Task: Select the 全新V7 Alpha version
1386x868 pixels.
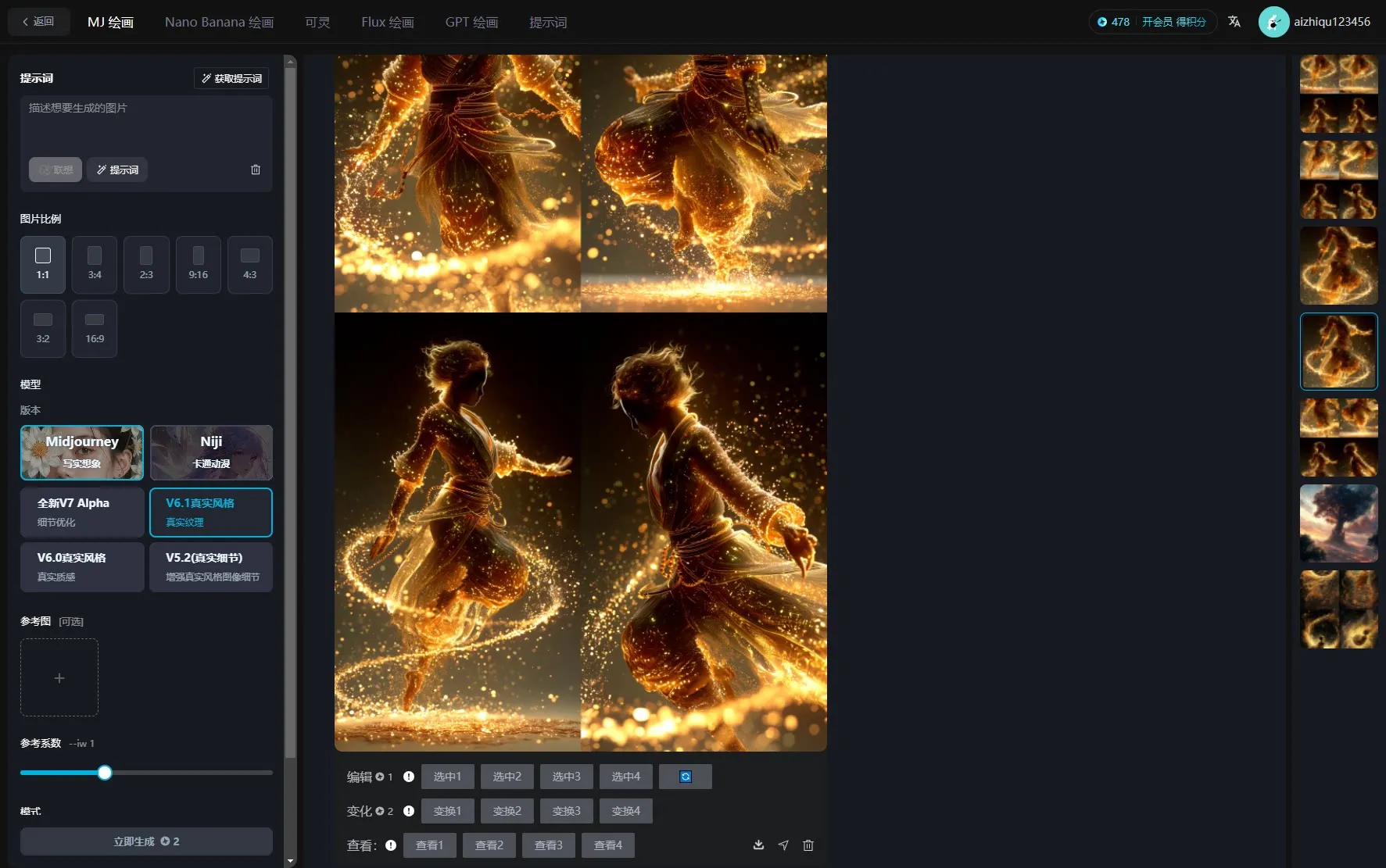Action: click(x=82, y=512)
